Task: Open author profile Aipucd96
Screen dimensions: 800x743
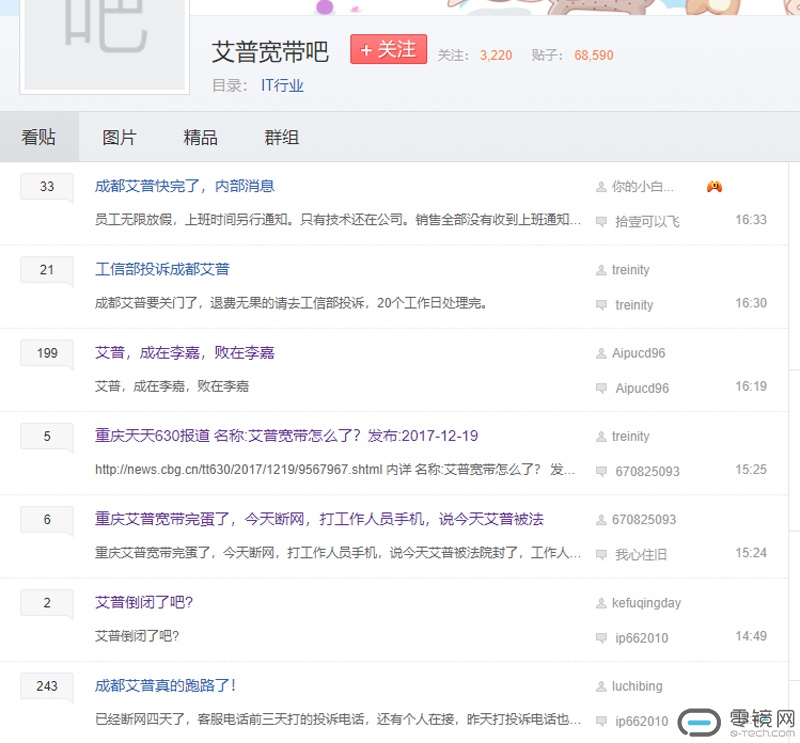Action: coord(639,353)
